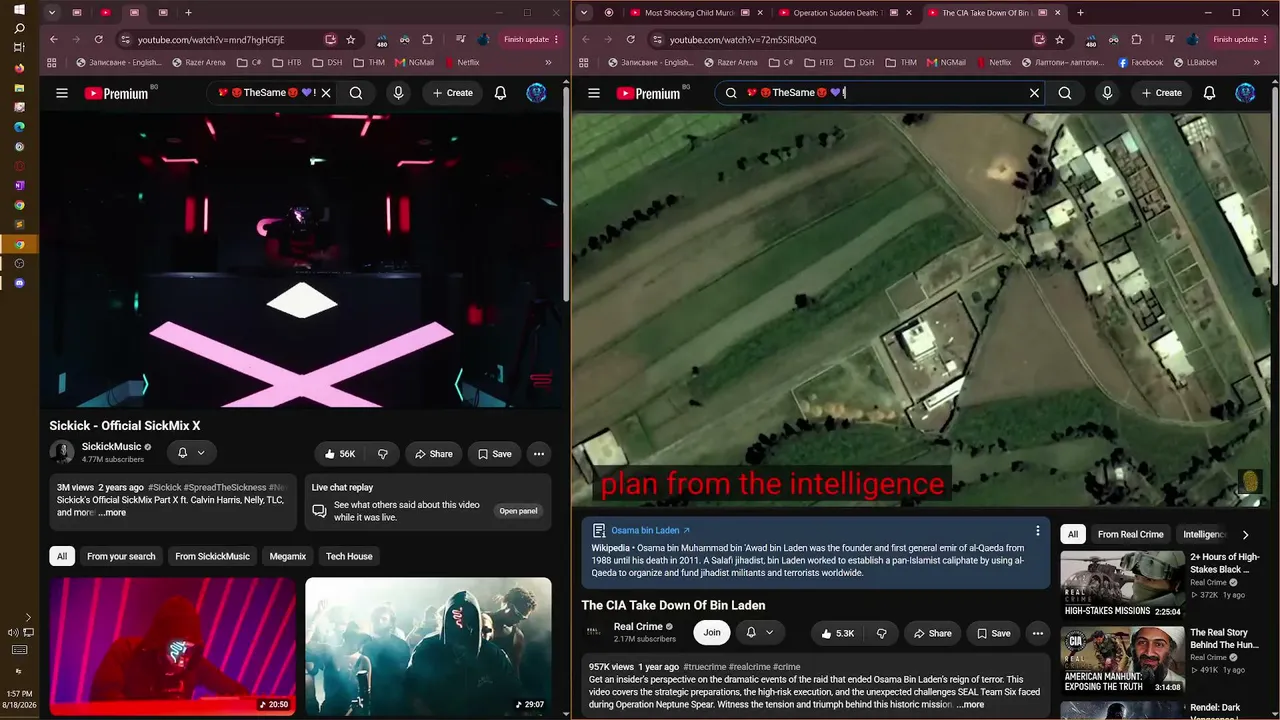Open Real Crime notification preferences dropdown

click(x=760, y=632)
